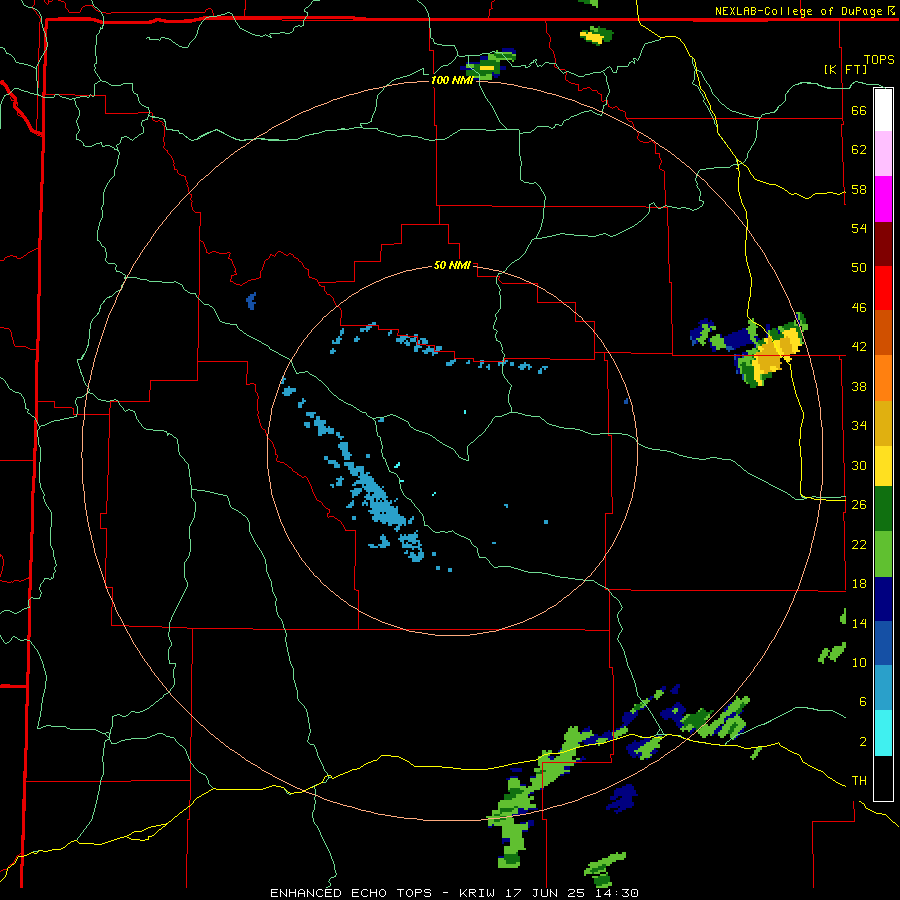Click the orange swatch between 42 and 38
The width and height of the screenshot is (900, 900).
point(883,378)
